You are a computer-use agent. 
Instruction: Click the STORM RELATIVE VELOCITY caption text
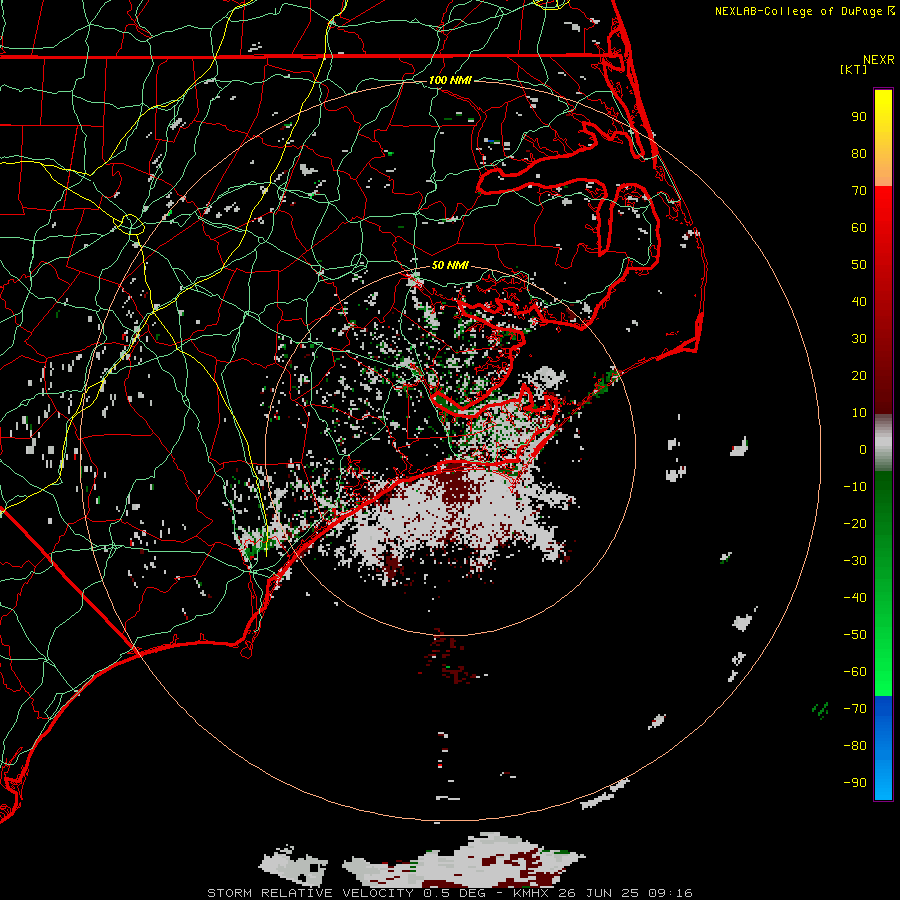(x=310, y=893)
